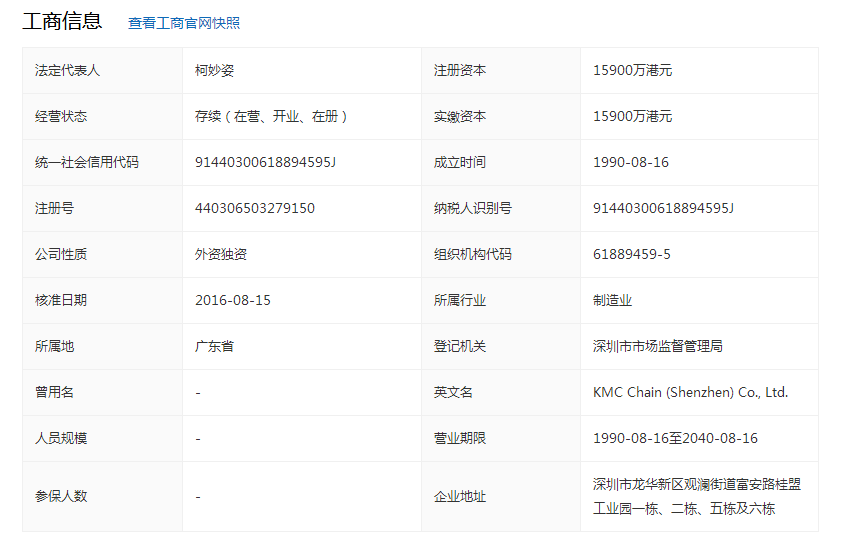Click the 统一社会信用代码 label cell

pyautogui.click(x=103, y=162)
